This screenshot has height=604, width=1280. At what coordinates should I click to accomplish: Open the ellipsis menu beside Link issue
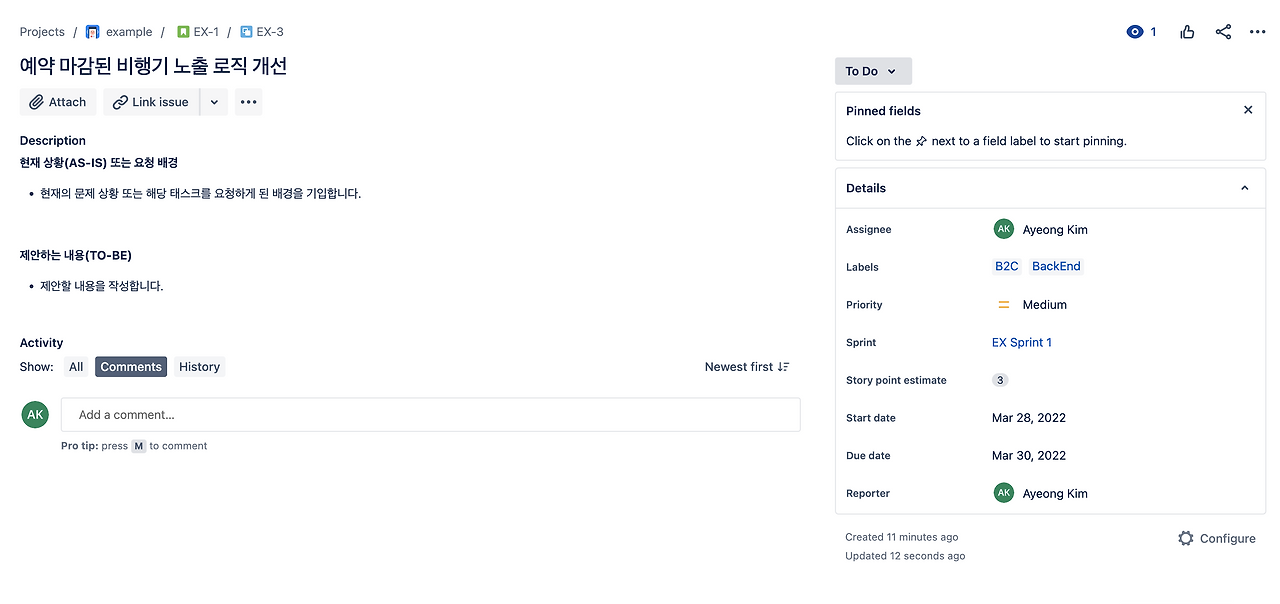[x=249, y=102]
